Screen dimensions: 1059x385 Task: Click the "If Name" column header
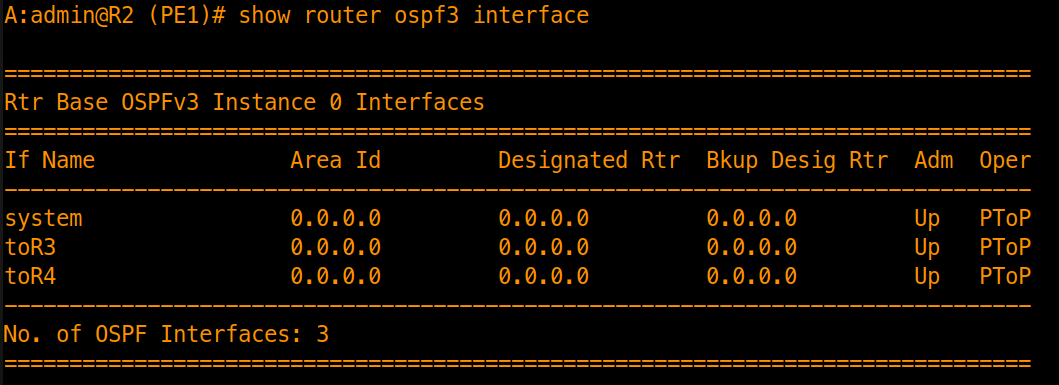point(50,161)
